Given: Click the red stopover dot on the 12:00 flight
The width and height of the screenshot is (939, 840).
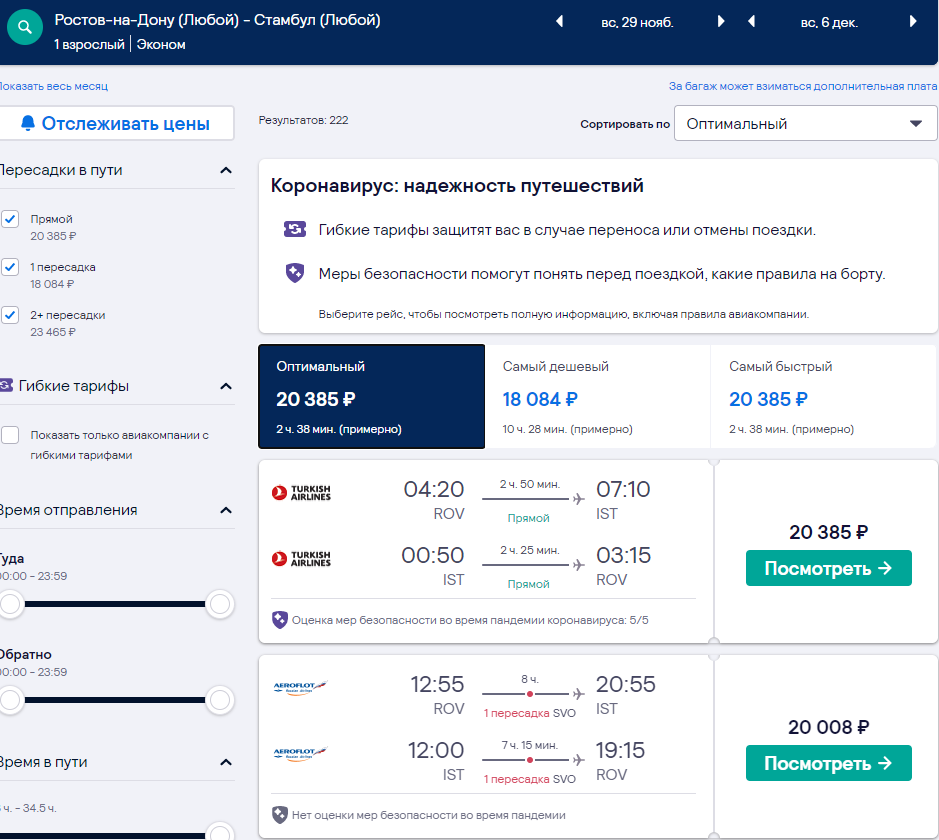Looking at the screenshot, I should (x=530, y=760).
